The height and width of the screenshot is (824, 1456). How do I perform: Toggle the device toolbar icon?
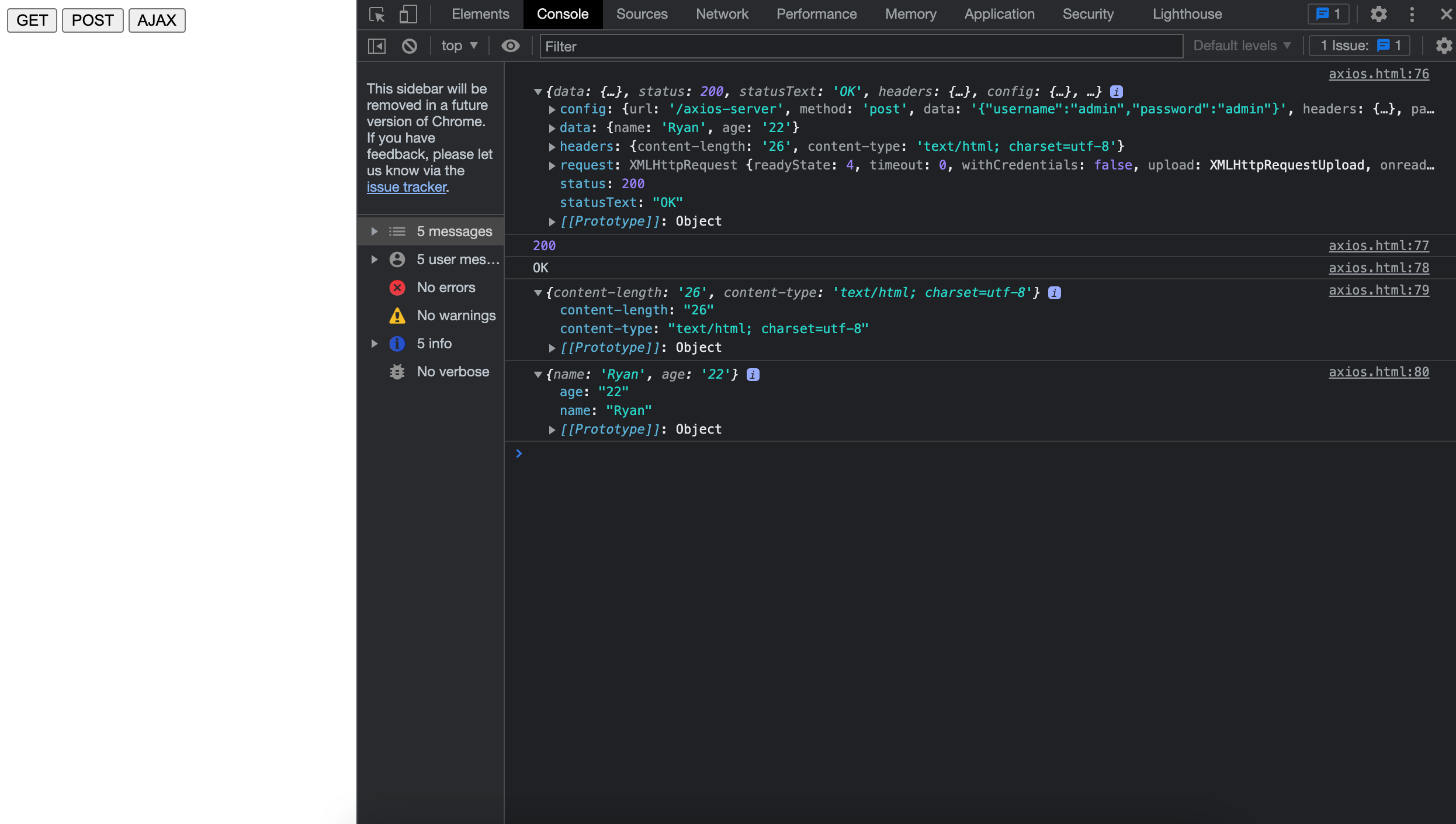(408, 14)
